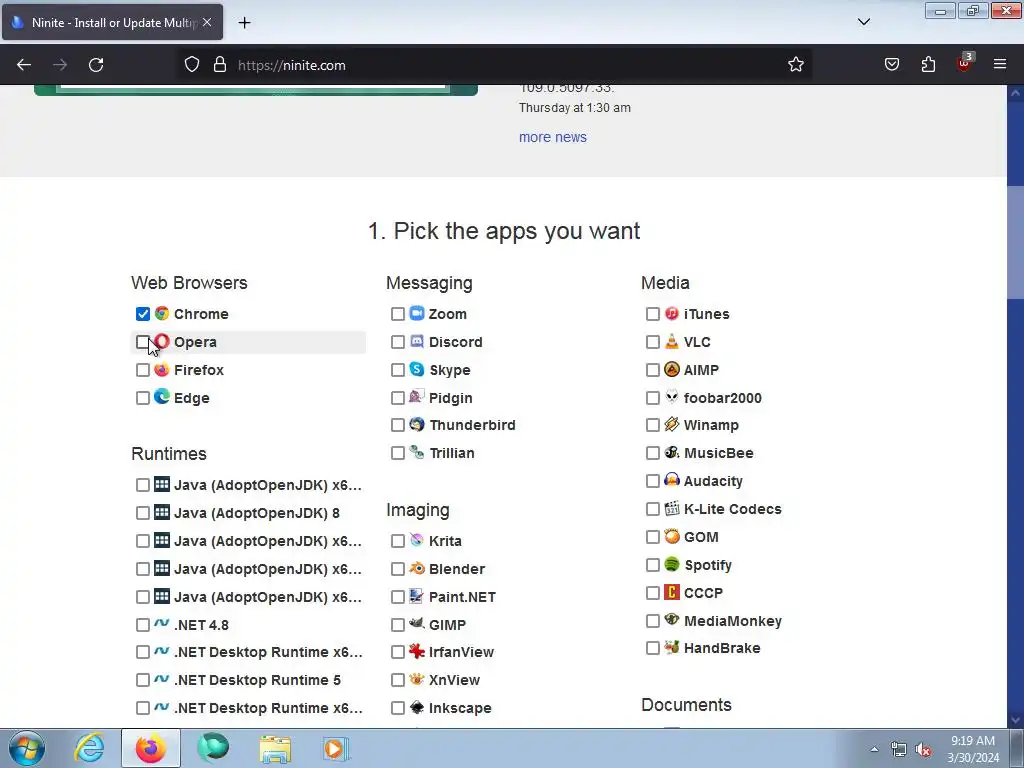Click the Discord icon

[417, 342]
